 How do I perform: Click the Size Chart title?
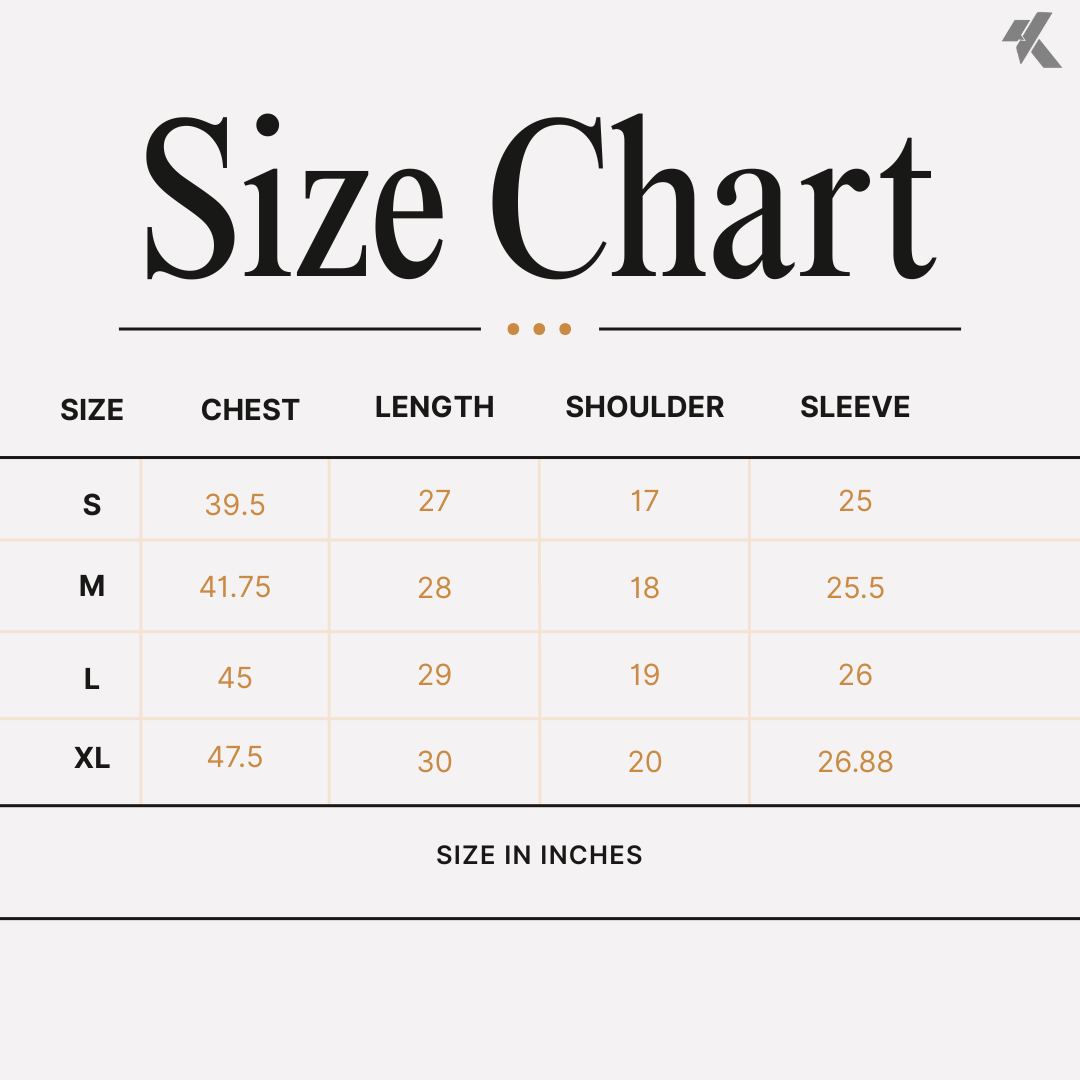point(540,198)
